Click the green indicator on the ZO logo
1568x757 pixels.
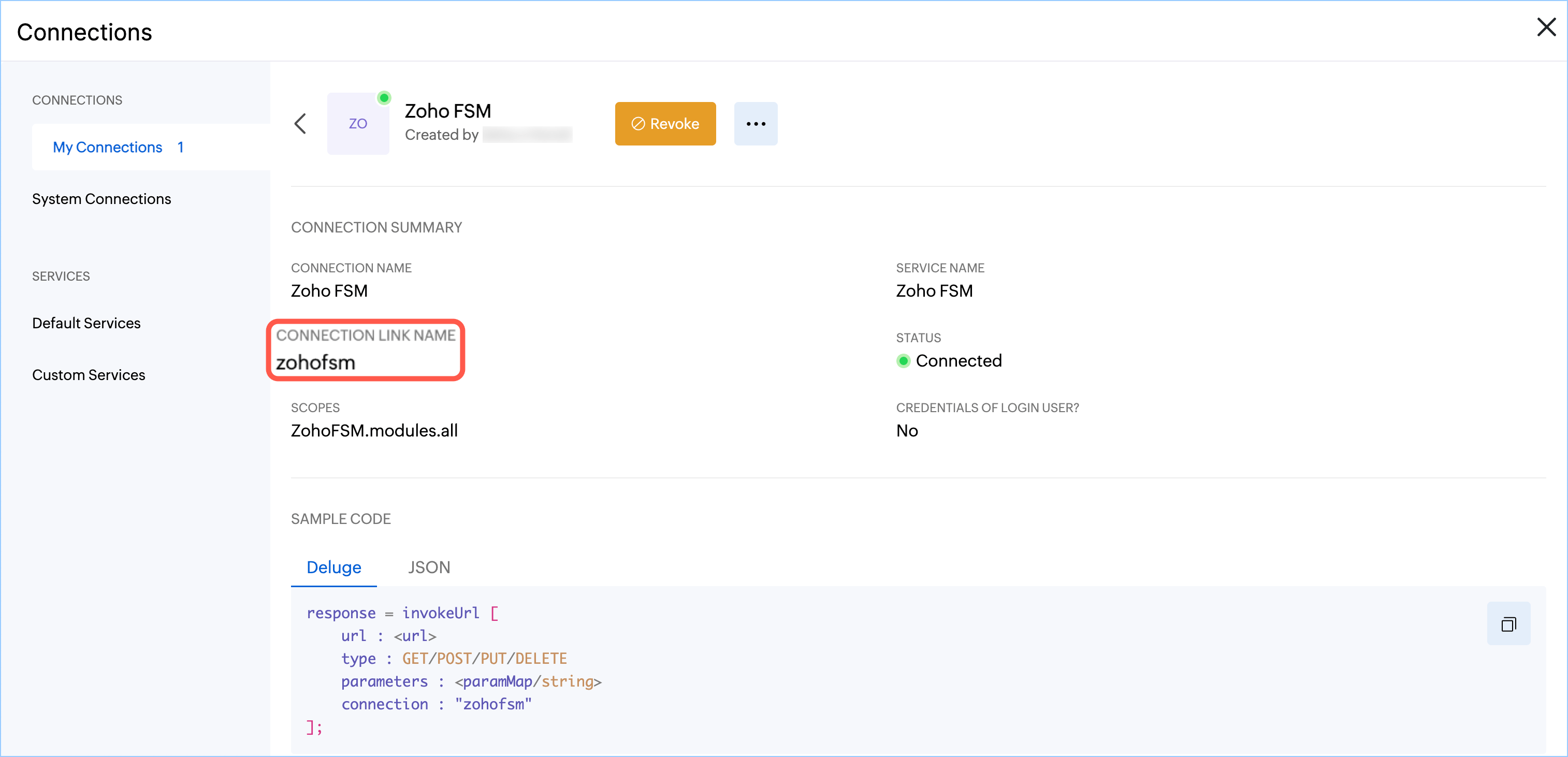coord(384,98)
